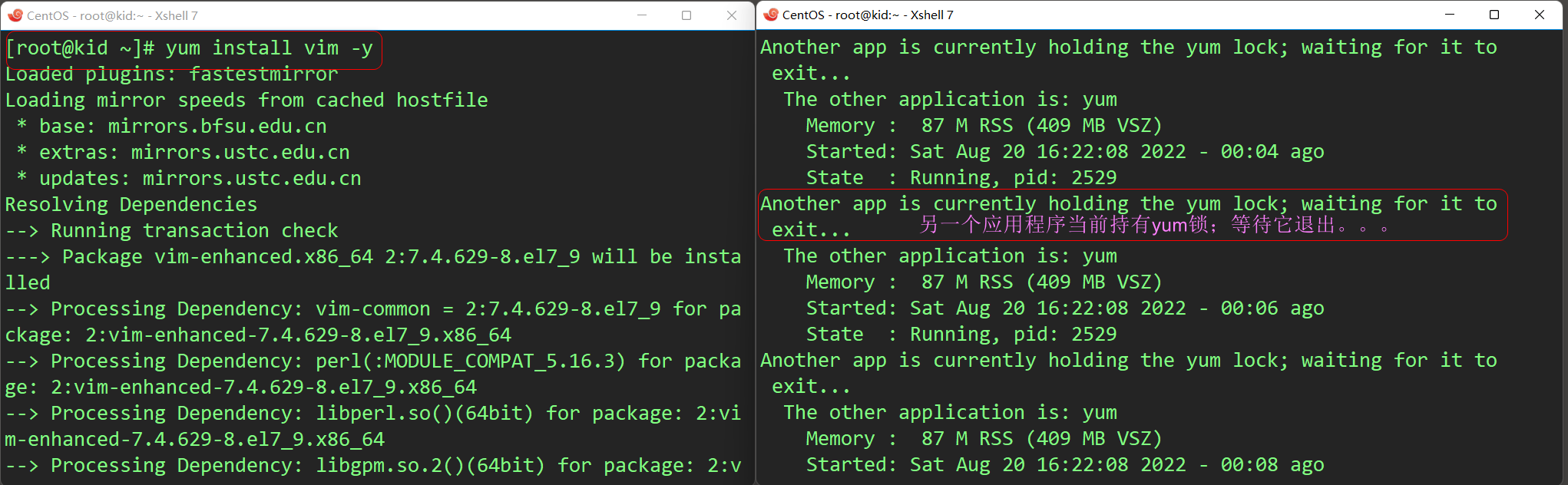Screen dimensions: 1568x485
Task: Click the 'State : Running, pid: 2529' line below '00:06 ago'
Action: coord(961,335)
